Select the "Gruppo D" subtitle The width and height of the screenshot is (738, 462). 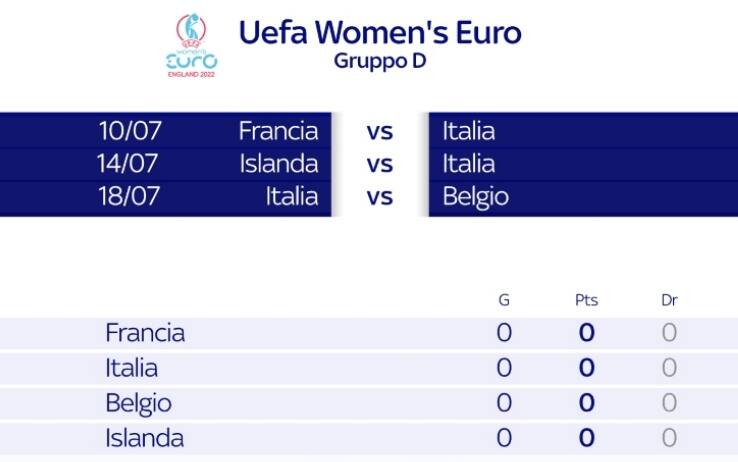[378, 60]
